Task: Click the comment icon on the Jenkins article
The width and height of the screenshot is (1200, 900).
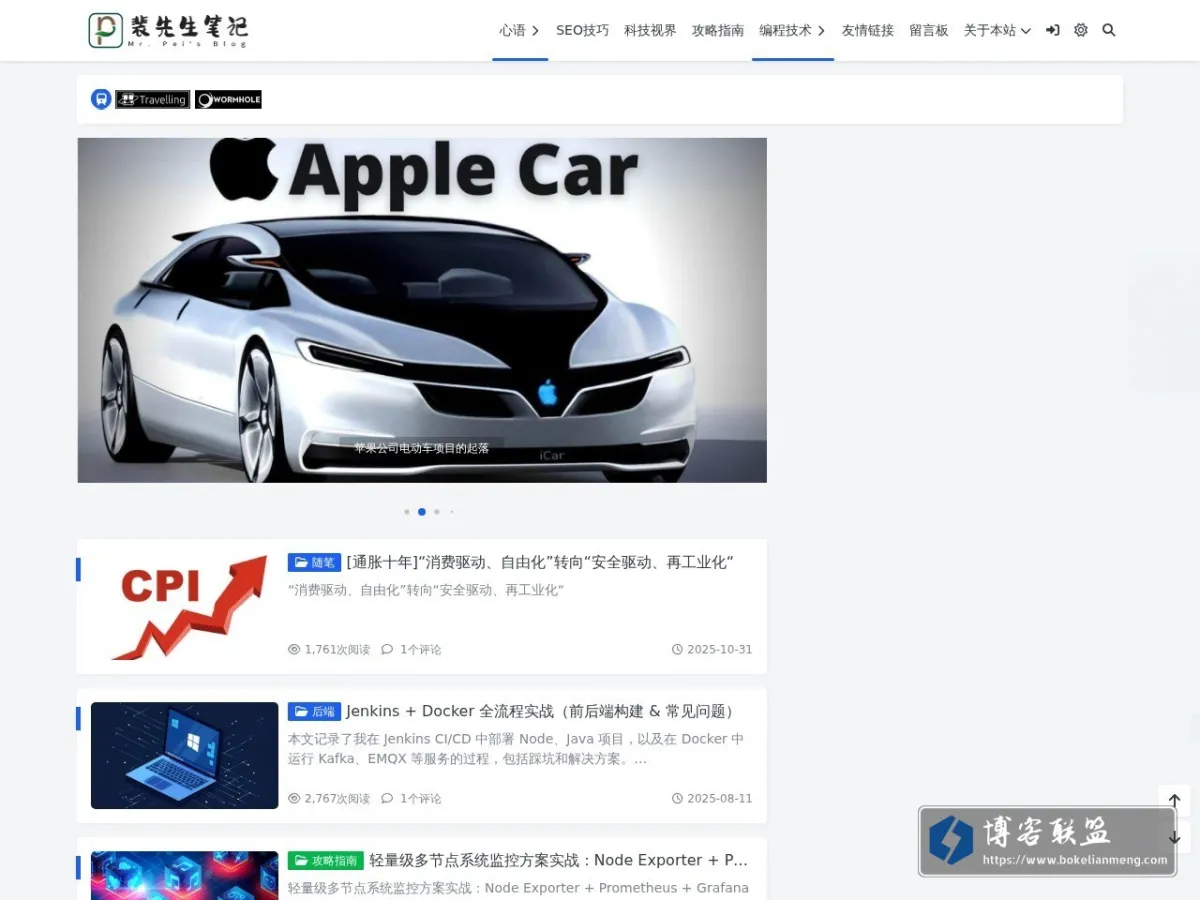Action: coord(388,798)
